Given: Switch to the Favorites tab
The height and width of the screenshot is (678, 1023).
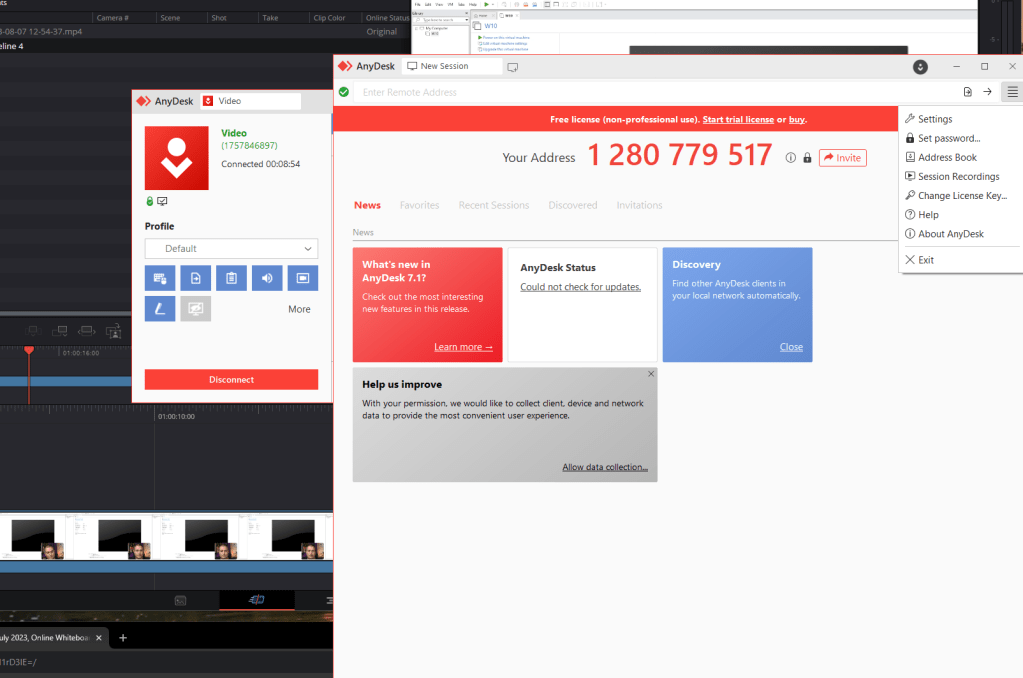Looking at the screenshot, I should tap(420, 205).
